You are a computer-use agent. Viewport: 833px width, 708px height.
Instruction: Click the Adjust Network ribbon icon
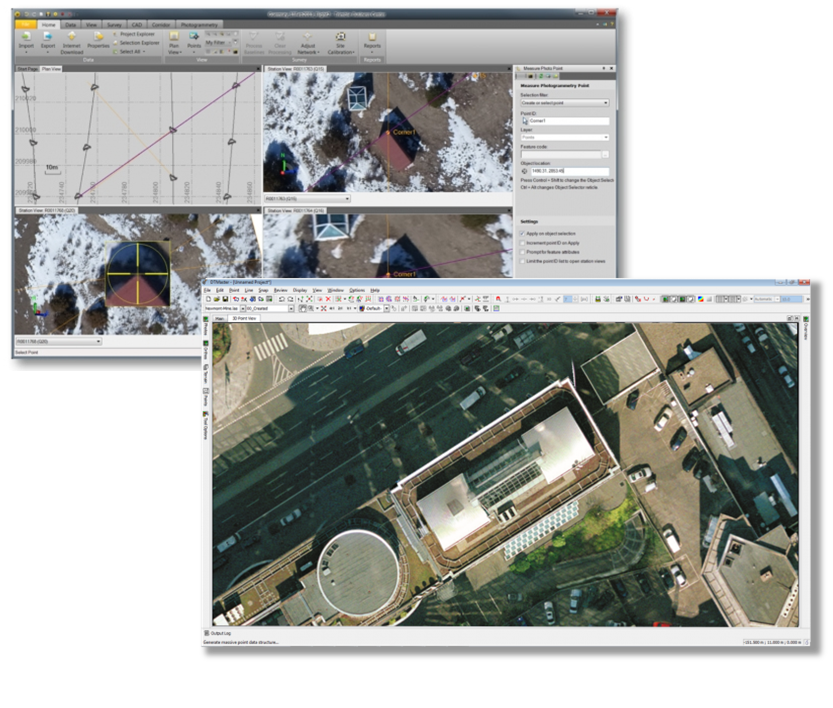(x=308, y=37)
